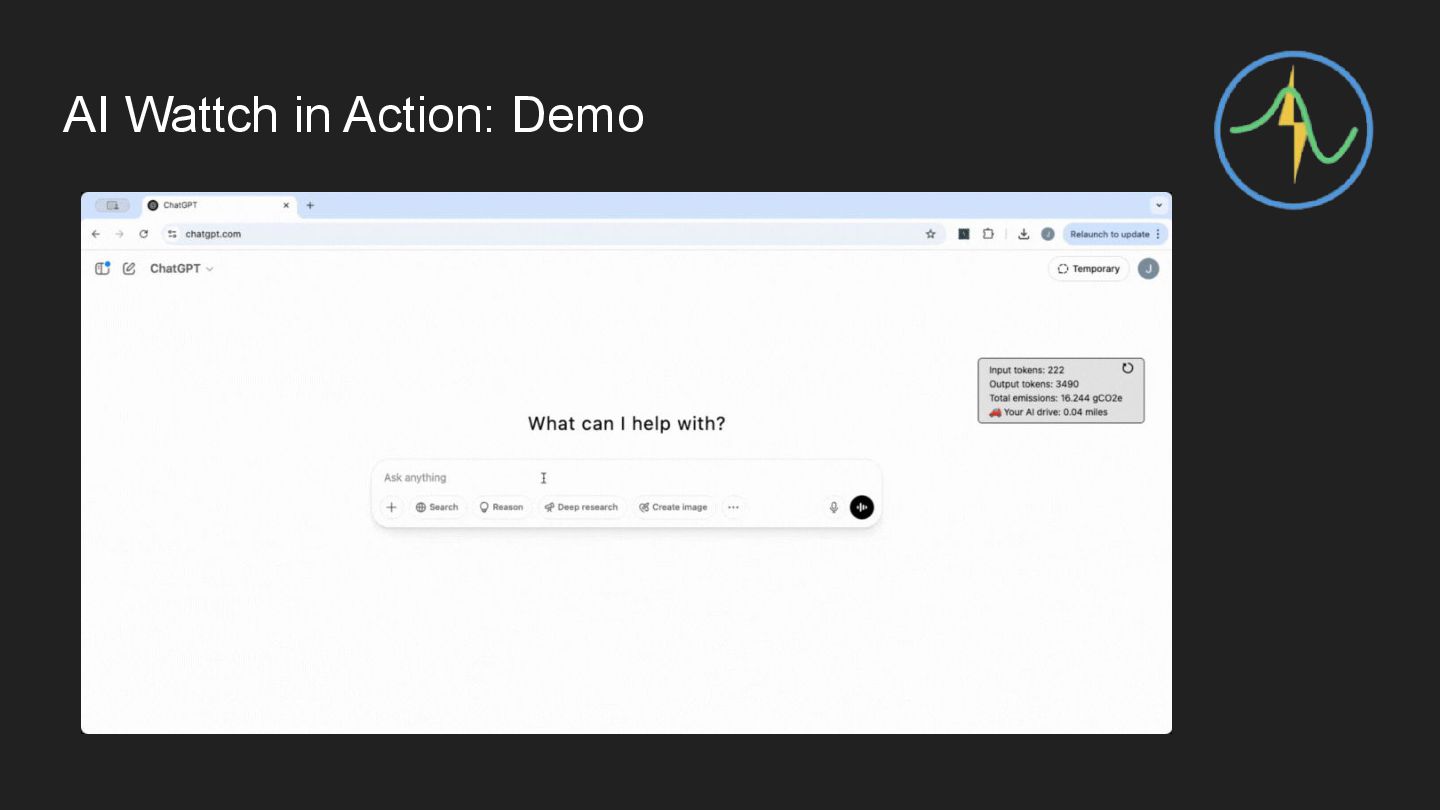Open the Extensions puzzle icon
Image resolution: width=1440 pixels, height=810 pixels.
coord(988,234)
